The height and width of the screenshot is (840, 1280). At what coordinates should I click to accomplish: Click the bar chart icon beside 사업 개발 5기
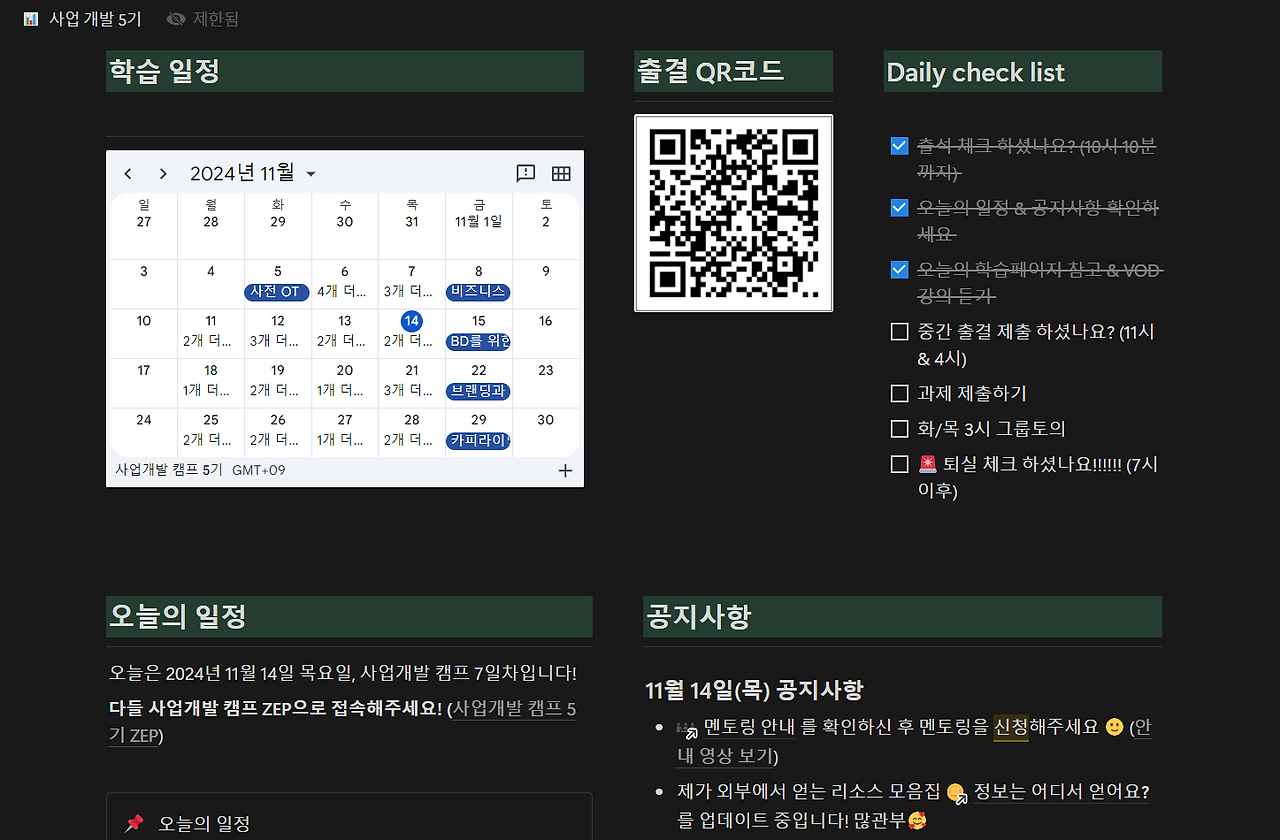31,19
